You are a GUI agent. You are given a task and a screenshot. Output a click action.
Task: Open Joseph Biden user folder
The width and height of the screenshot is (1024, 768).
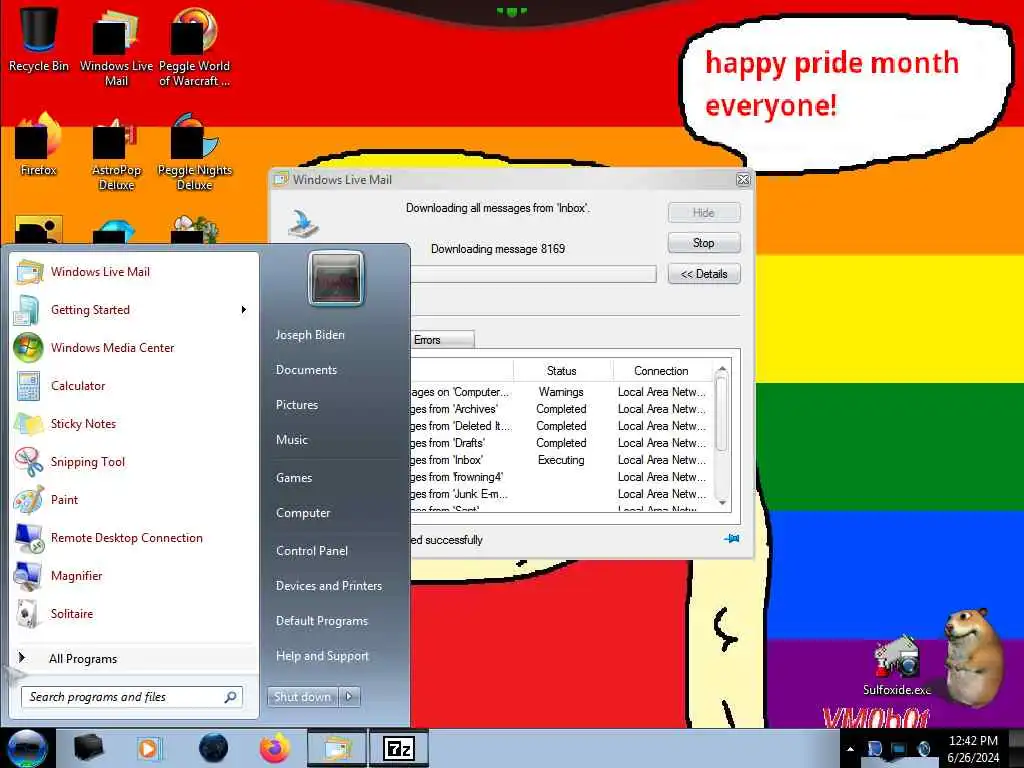coord(310,335)
